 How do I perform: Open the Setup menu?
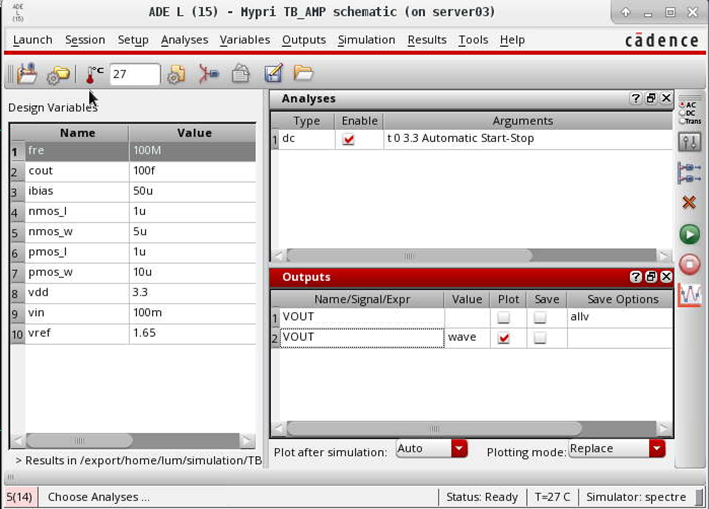(x=133, y=40)
